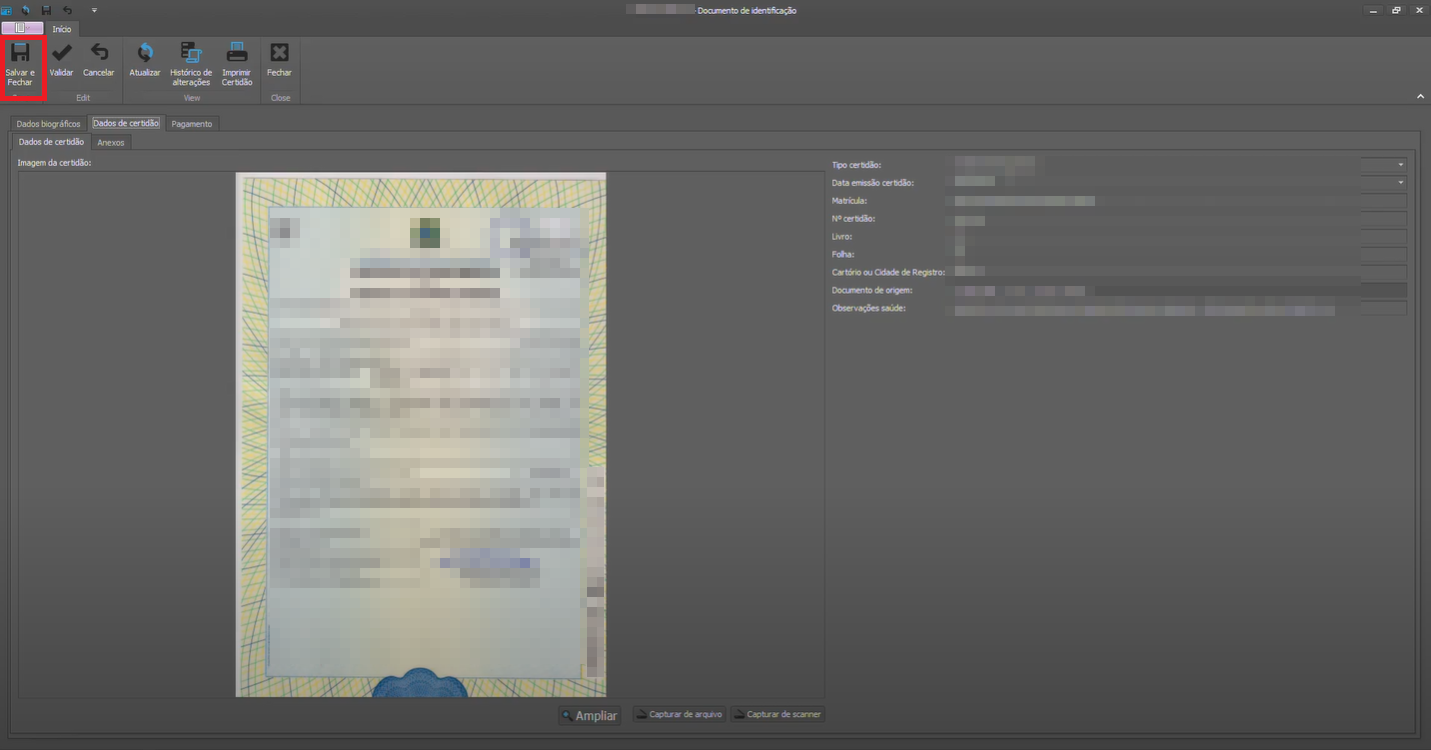Screen dimensions: 1431x750
Task: Open Histórico de alterações
Action: (x=191, y=64)
